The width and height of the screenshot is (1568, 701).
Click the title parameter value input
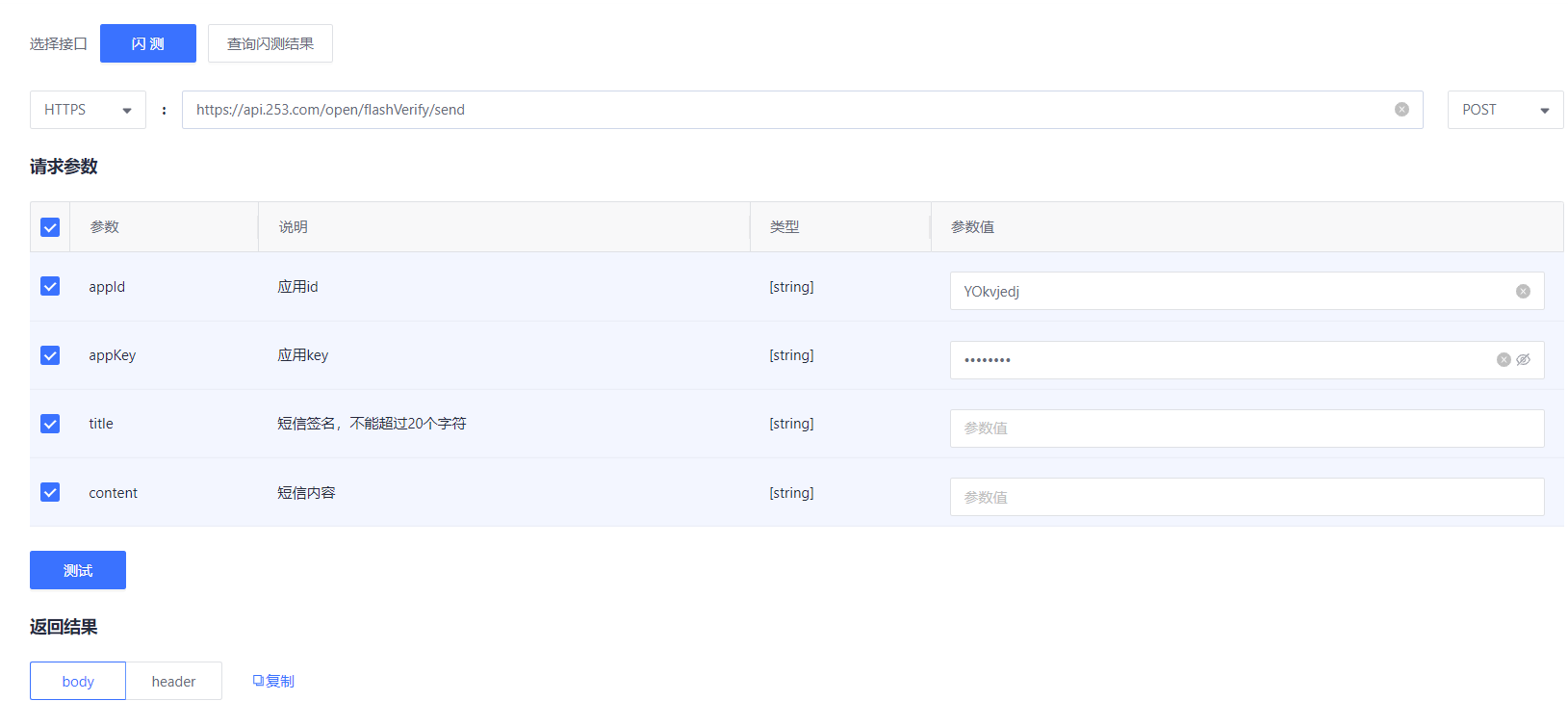[1247, 428]
